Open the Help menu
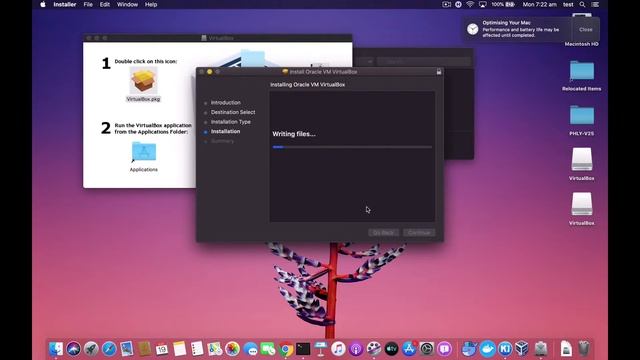 (x=151, y=4)
